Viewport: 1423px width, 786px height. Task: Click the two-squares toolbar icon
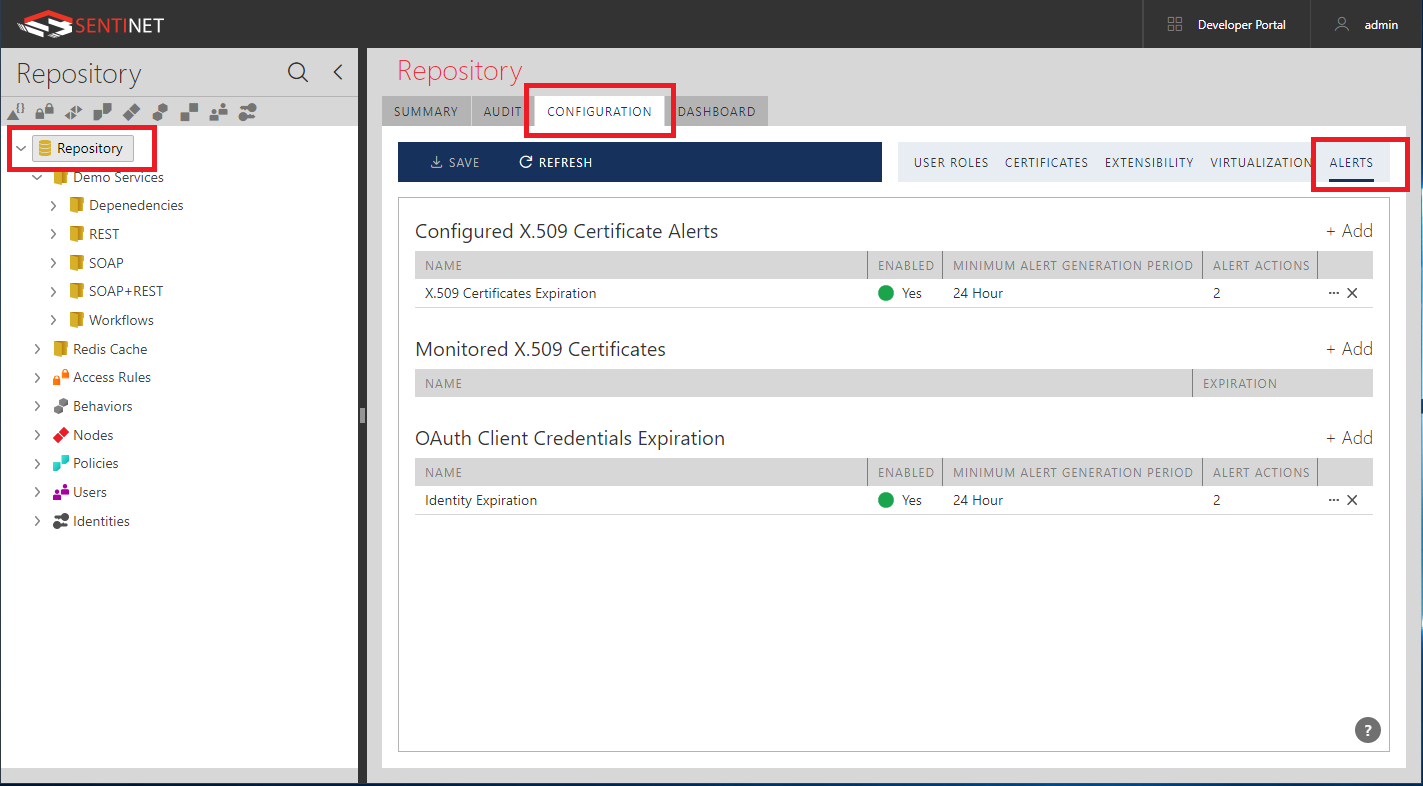[189, 111]
